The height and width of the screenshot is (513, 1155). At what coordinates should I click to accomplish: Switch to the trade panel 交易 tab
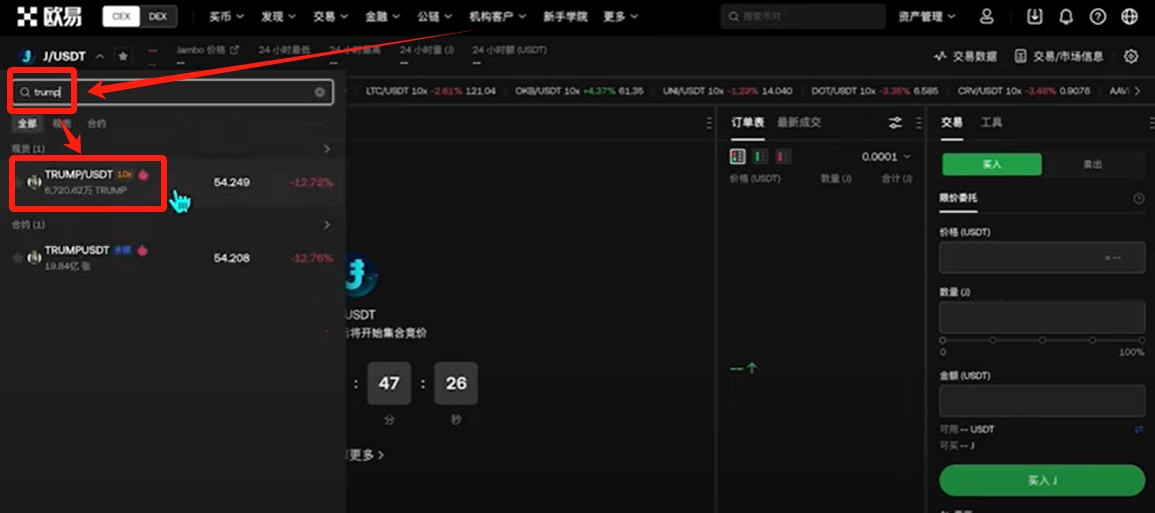tap(952, 122)
